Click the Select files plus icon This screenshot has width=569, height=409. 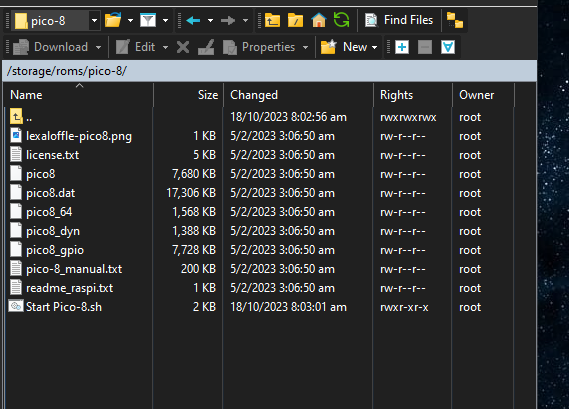click(x=402, y=47)
